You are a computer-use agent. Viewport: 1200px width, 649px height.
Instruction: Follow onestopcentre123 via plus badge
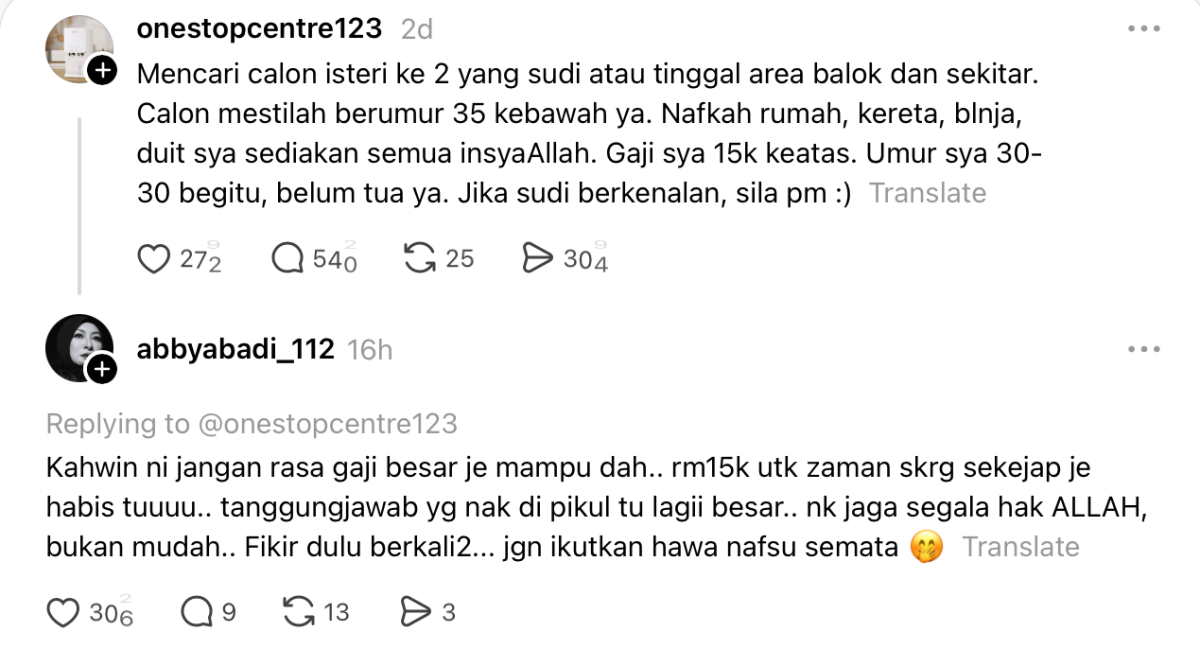[x=102, y=72]
